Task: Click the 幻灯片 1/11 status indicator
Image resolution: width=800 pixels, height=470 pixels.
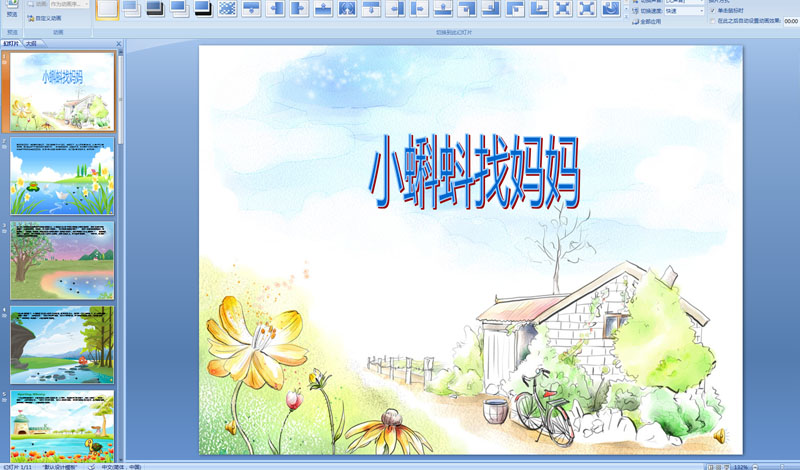Action: pos(17,467)
